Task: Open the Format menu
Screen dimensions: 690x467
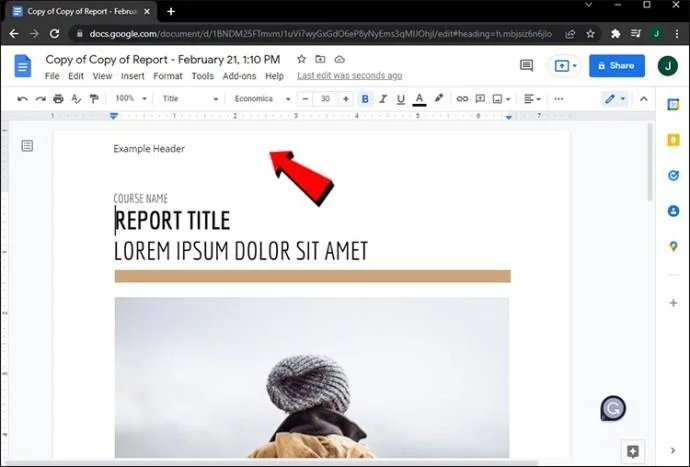Action: [168, 76]
